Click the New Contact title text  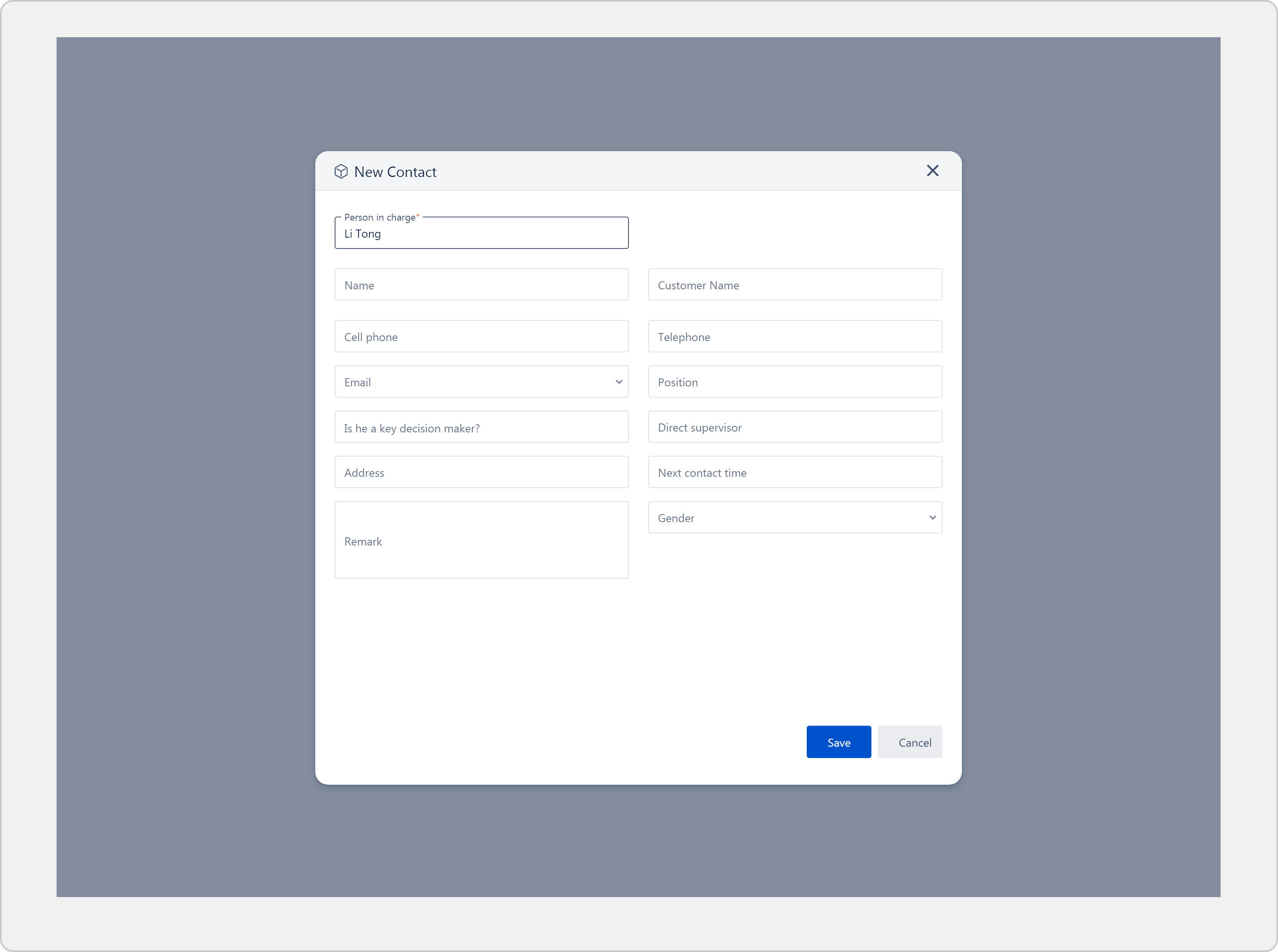pyautogui.click(x=395, y=172)
